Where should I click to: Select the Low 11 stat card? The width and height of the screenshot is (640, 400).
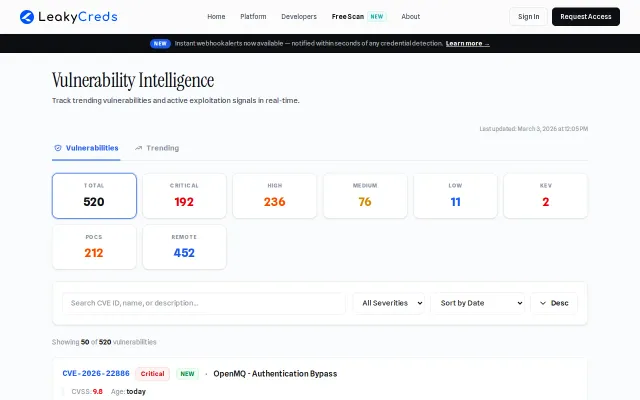coord(456,196)
